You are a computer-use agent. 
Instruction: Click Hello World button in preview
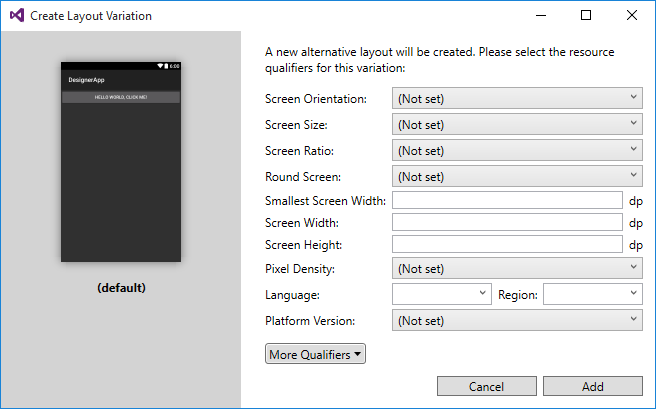121,97
